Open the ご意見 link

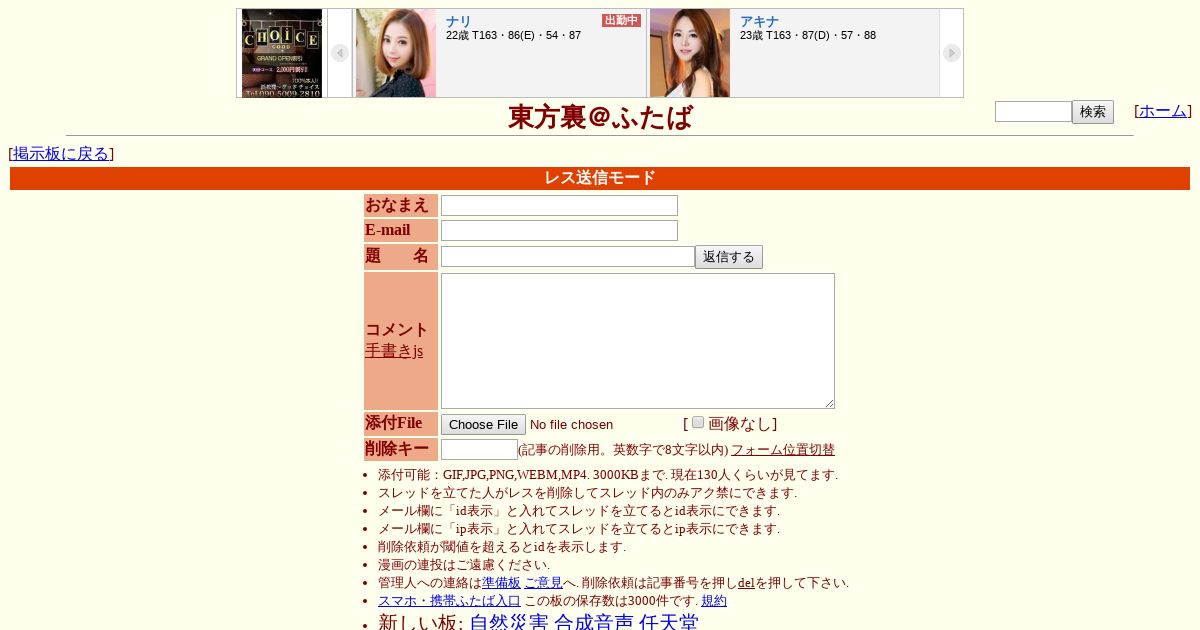coord(543,583)
